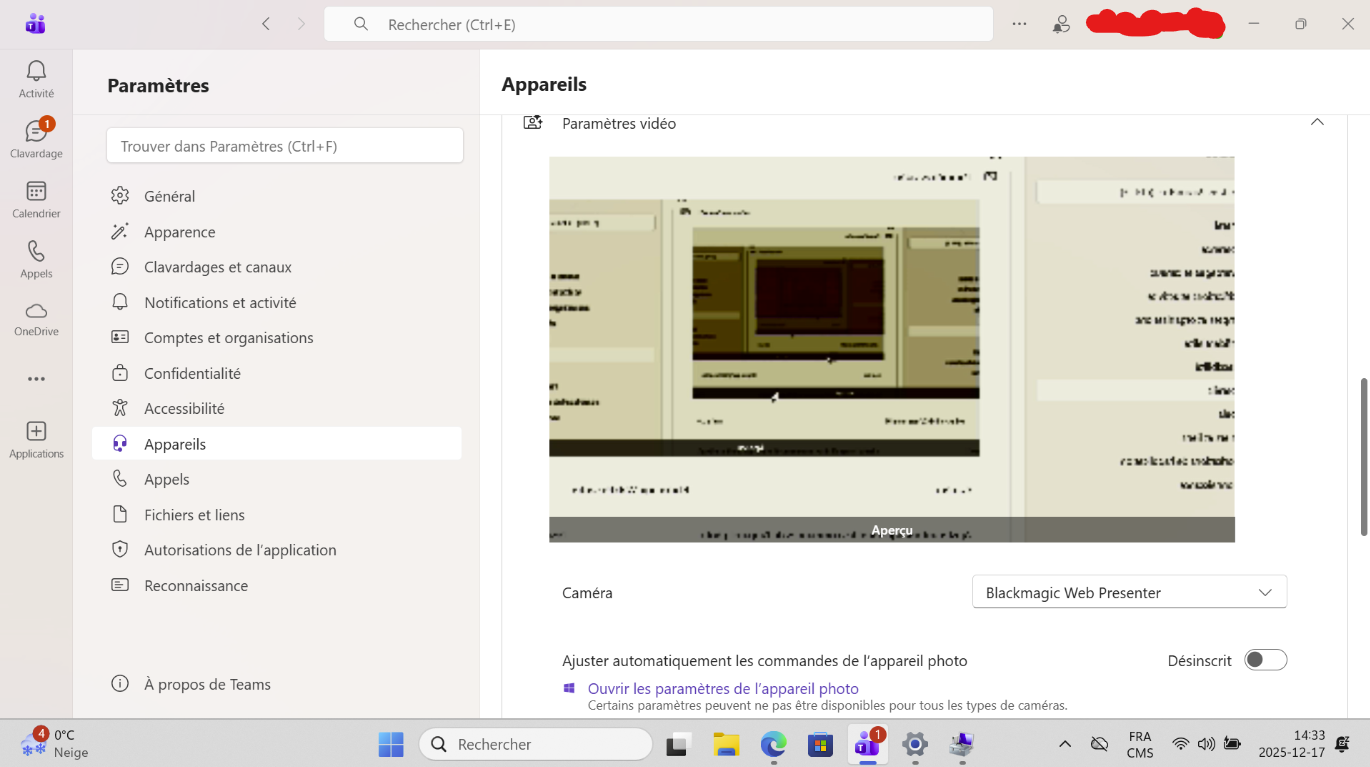Select Général settings category
Screen dimensions: 1370x767
[276, 196]
